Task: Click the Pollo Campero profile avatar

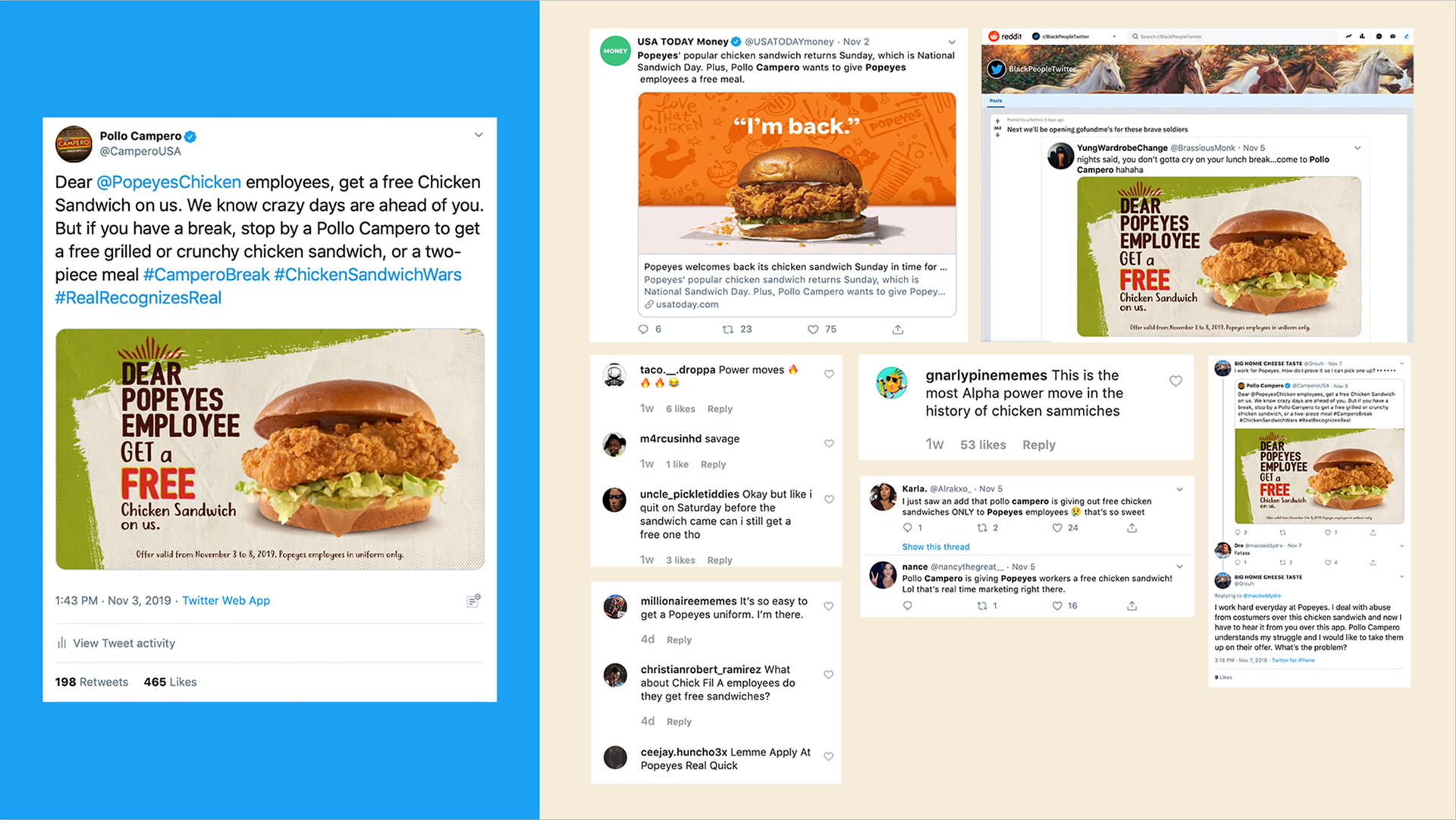Action: click(74, 143)
